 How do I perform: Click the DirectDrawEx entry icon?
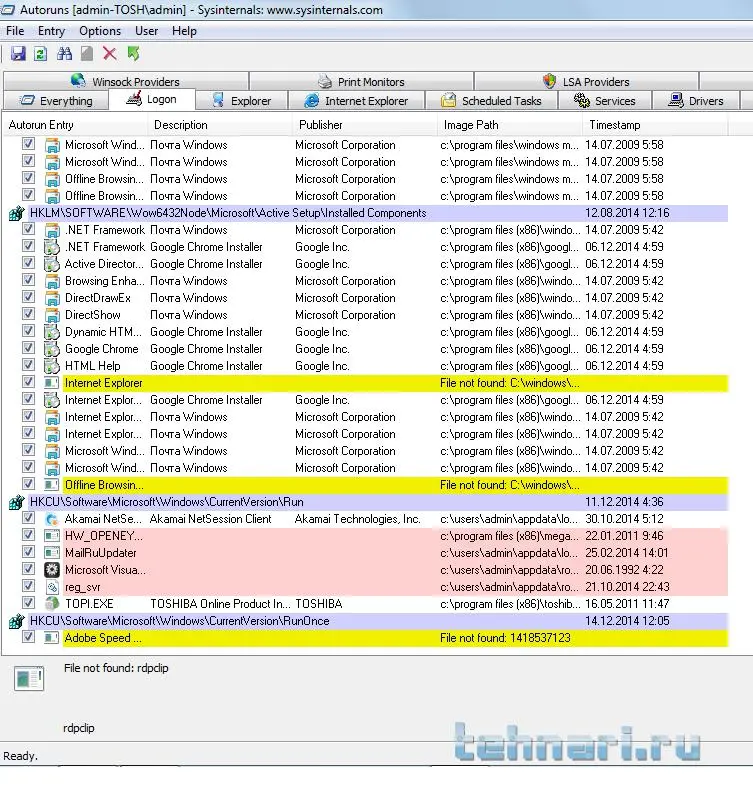52,298
